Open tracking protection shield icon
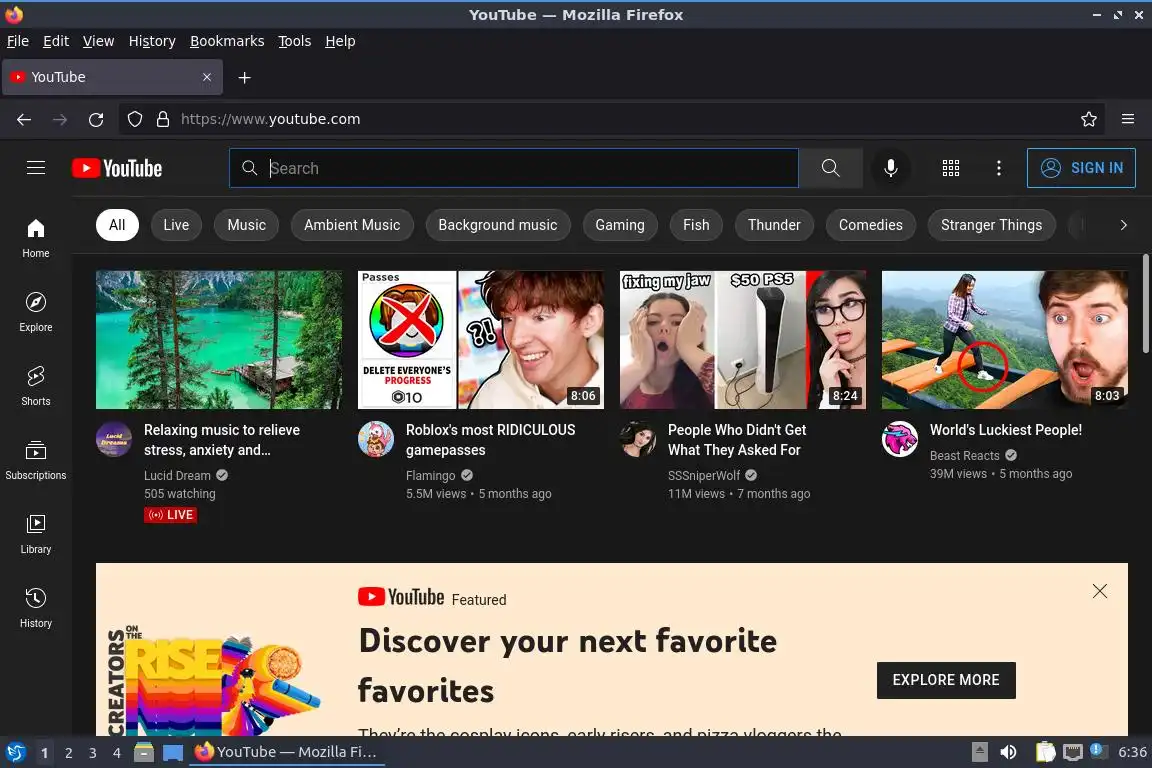 [x=135, y=119]
